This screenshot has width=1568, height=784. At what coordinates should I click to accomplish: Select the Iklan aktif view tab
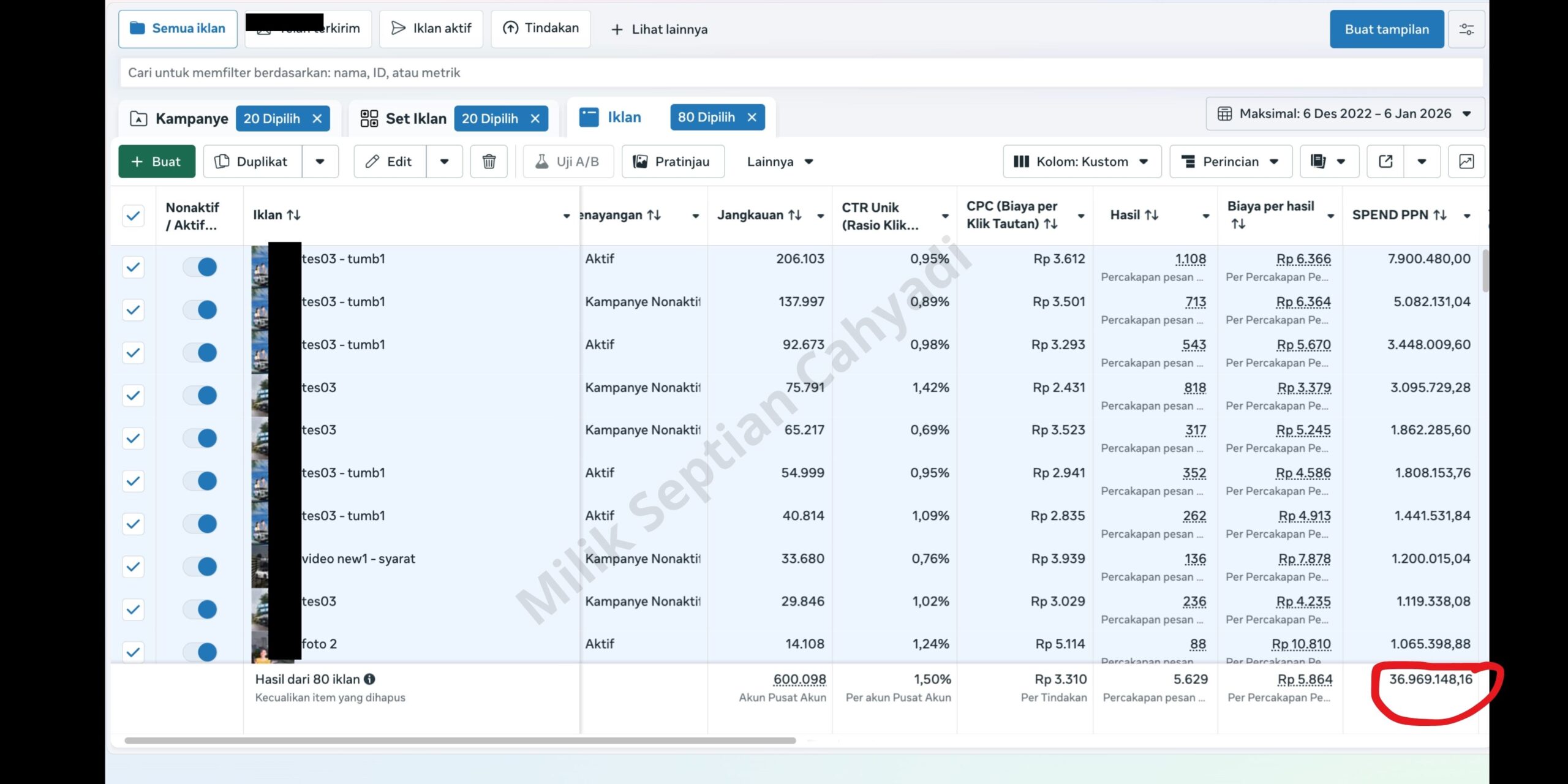coord(431,29)
